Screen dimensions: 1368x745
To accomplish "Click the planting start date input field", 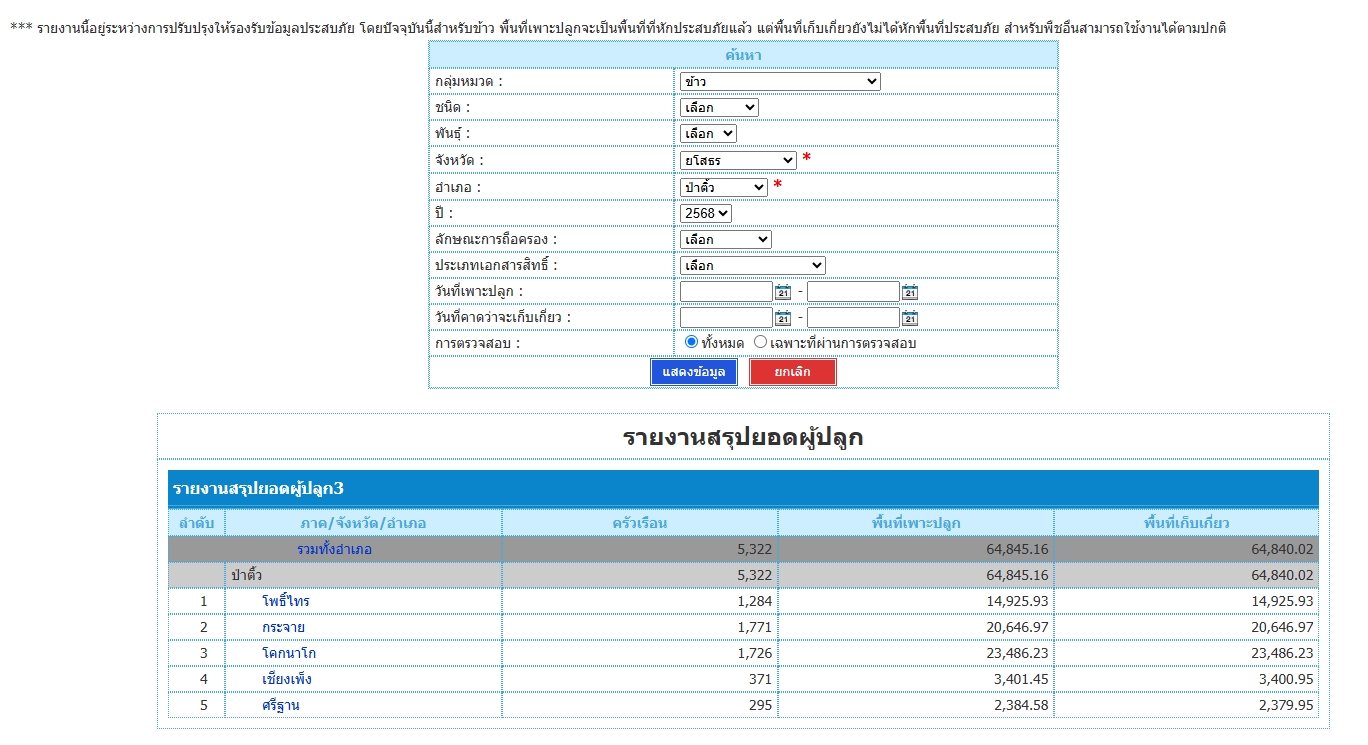I will [726, 292].
